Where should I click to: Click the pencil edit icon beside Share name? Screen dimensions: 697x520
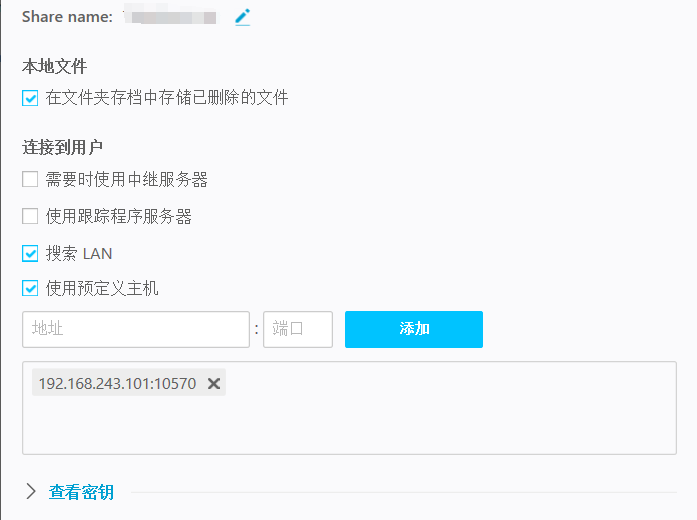242,17
